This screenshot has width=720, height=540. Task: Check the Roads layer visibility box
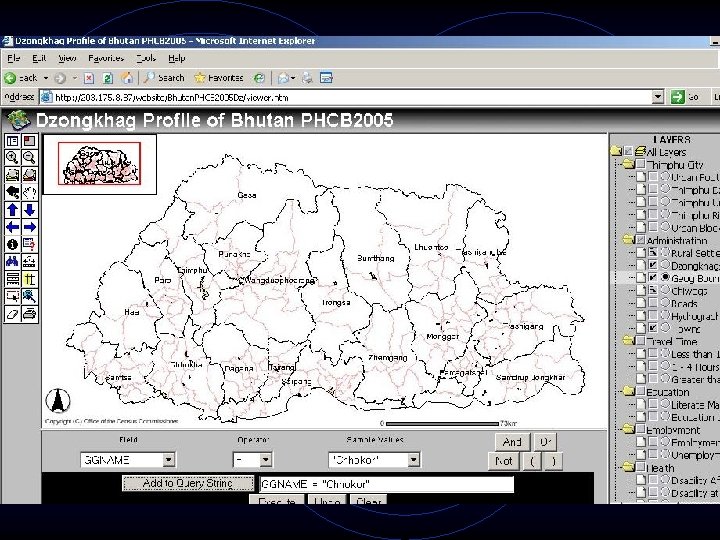tap(653, 304)
